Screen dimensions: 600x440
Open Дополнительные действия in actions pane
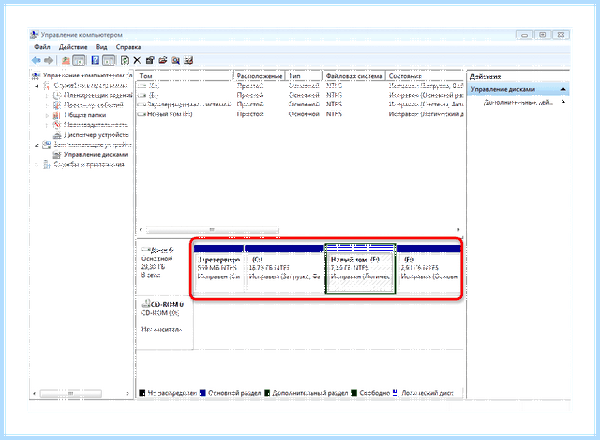pos(518,102)
